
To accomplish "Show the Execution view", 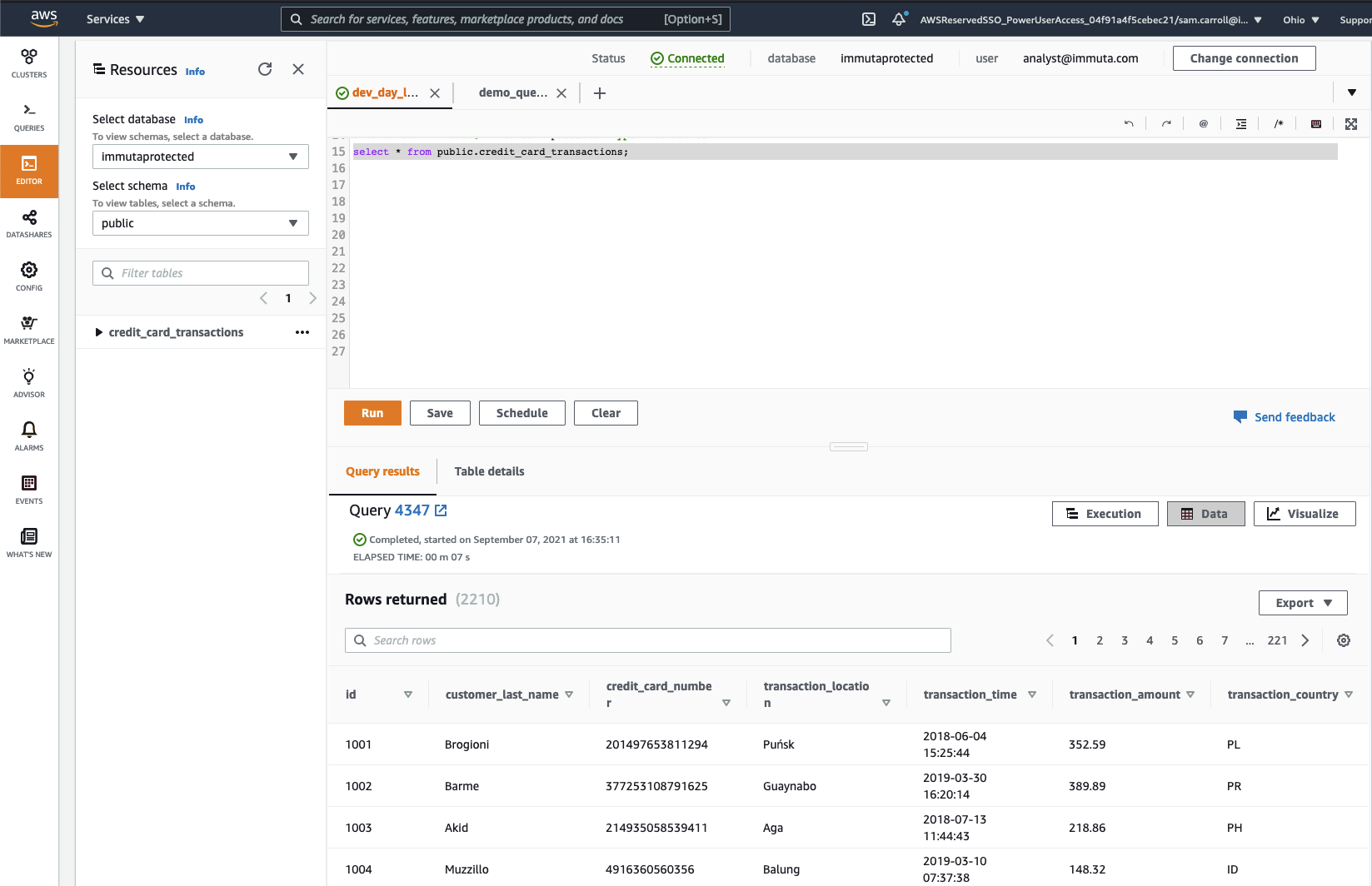I will coord(1105,514).
